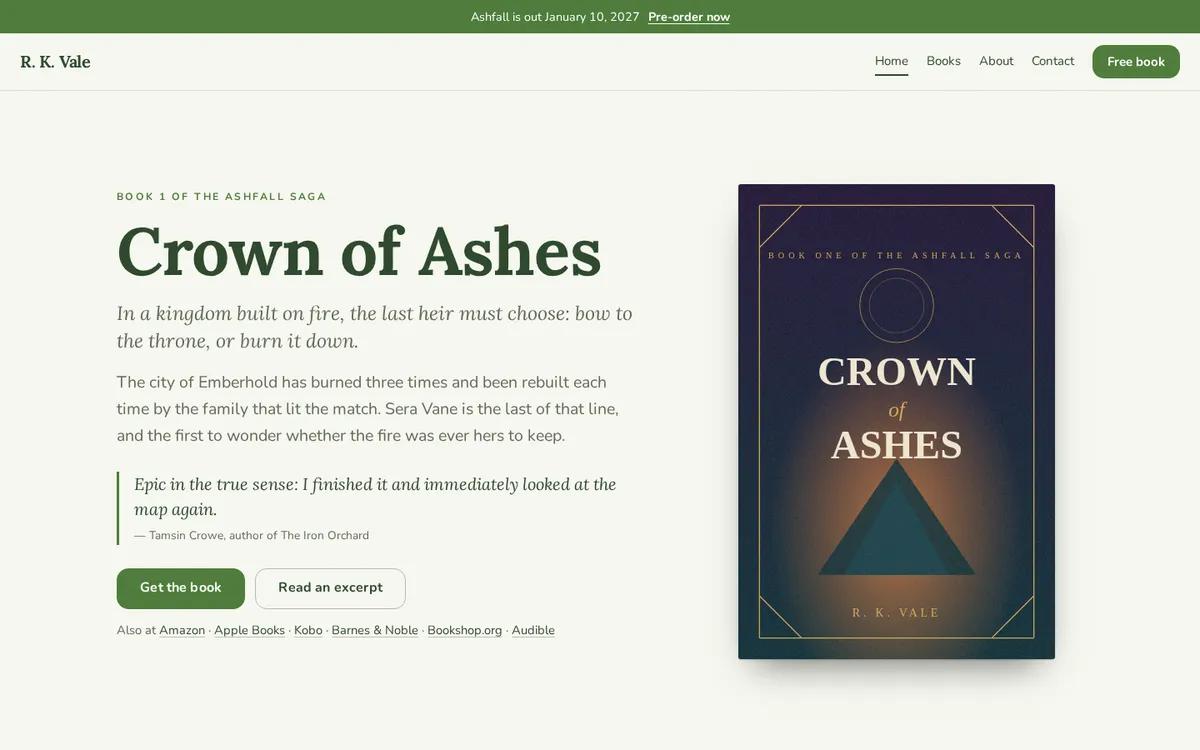The width and height of the screenshot is (1200, 750).
Task: Click the quote 'Epic in the true sense'
Action: point(375,497)
